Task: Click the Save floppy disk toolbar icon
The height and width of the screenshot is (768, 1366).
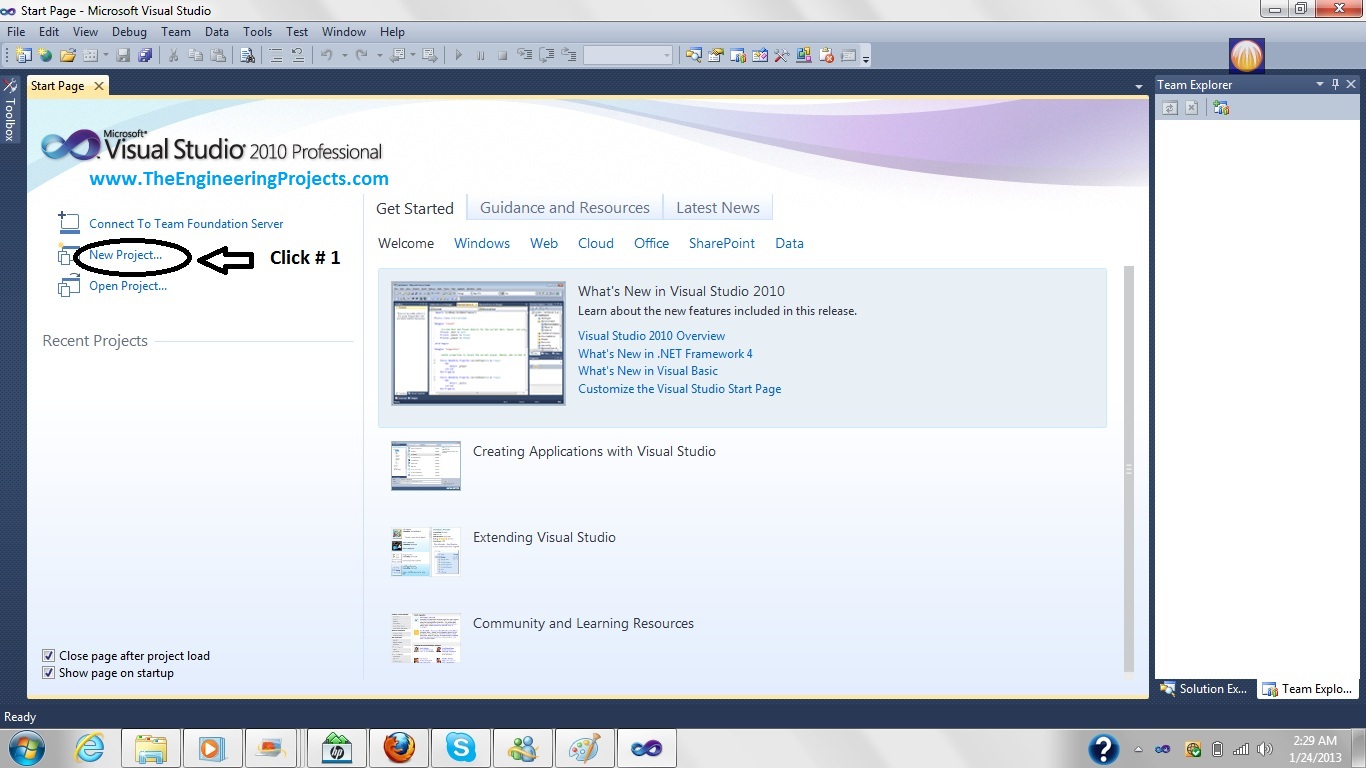Action: (123, 55)
